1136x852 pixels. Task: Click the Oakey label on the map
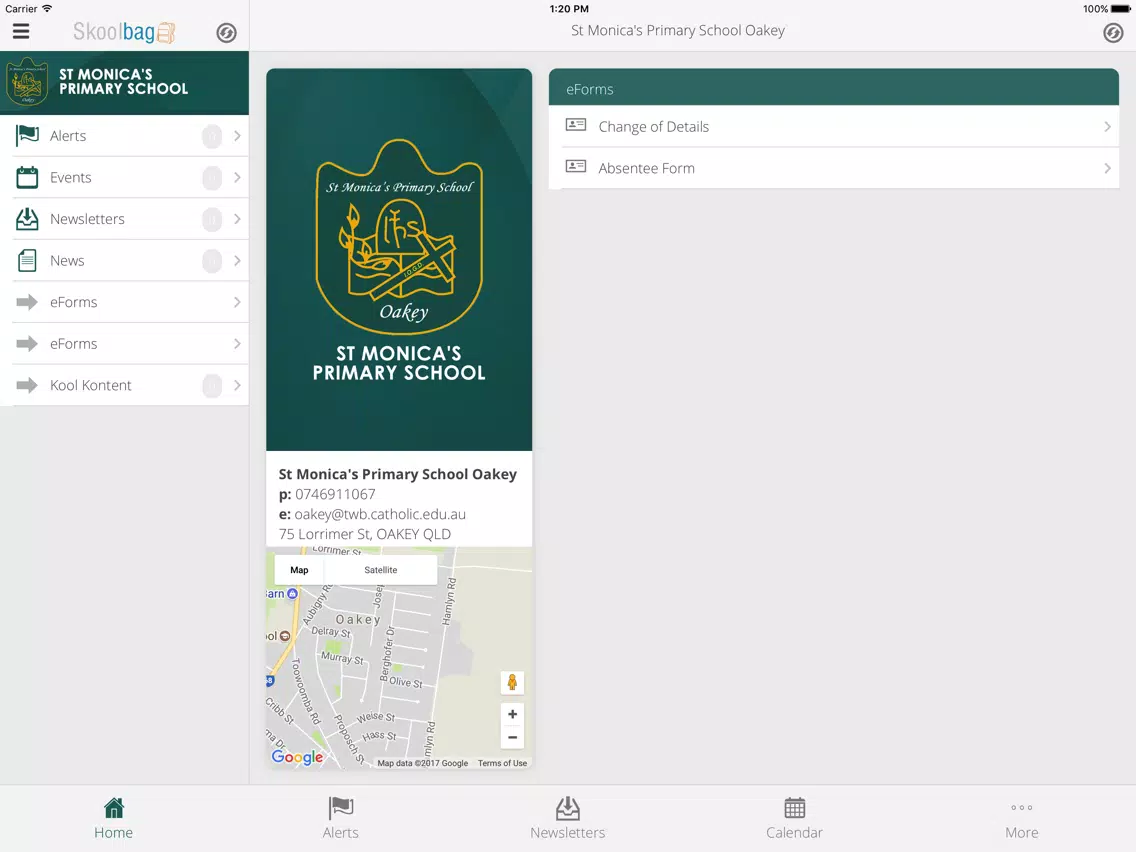(358, 619)
